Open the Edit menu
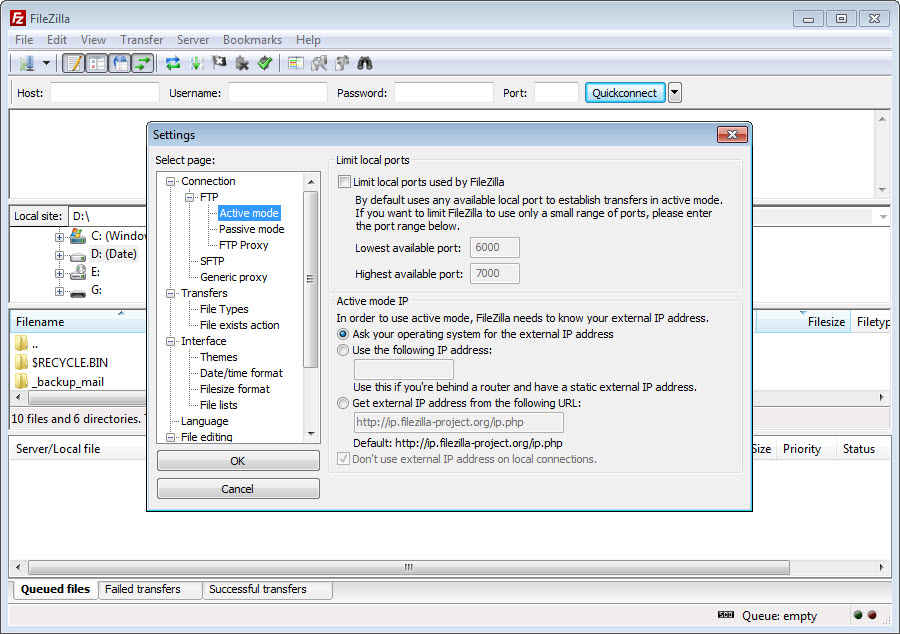Viewport: 900px width, 634px height. [57, 40]
